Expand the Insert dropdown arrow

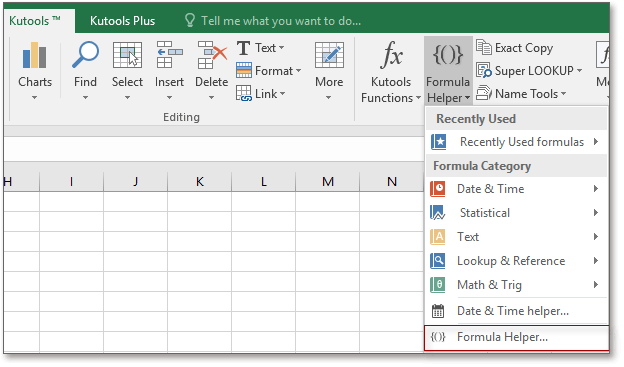[x=170, y=98]
